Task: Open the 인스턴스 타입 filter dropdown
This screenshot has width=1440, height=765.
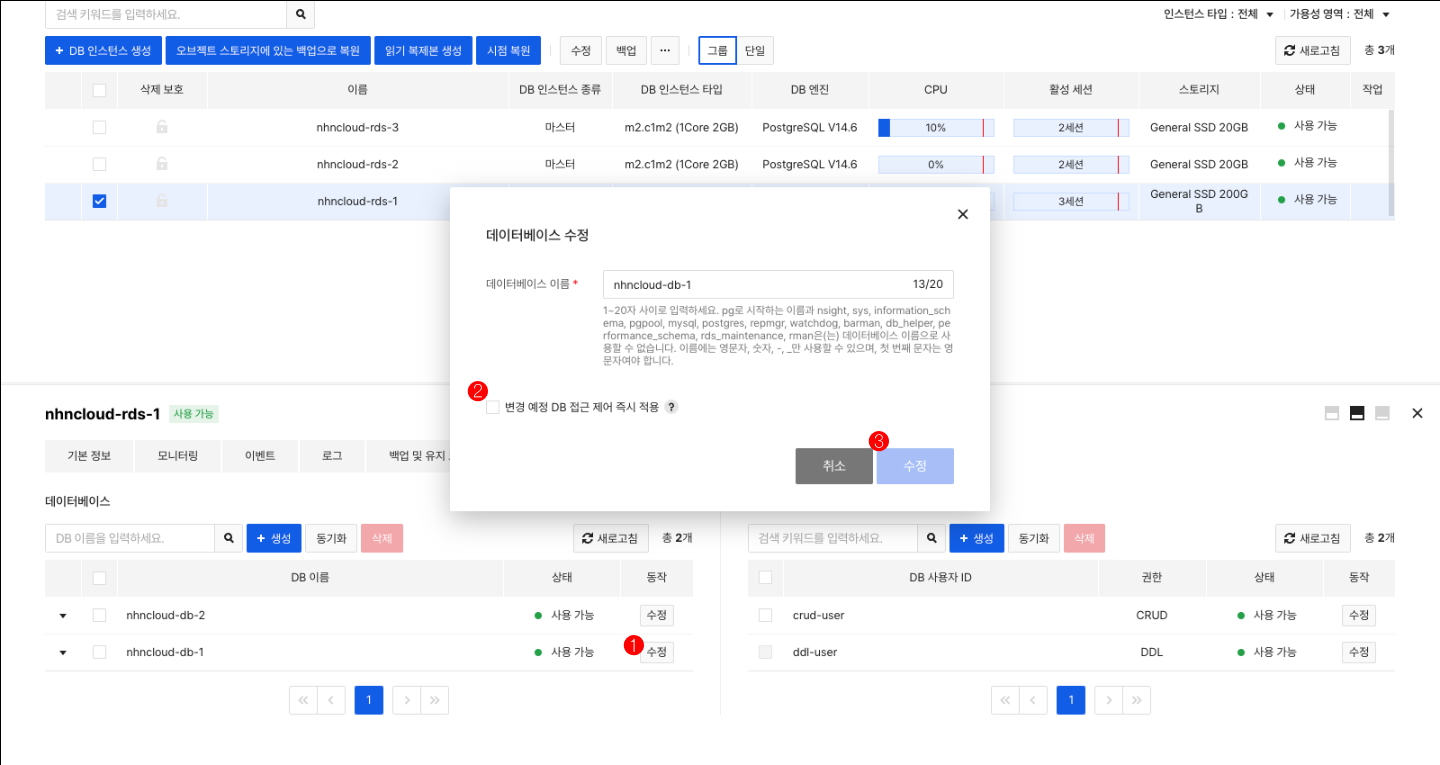Action: pos(1219,14)
